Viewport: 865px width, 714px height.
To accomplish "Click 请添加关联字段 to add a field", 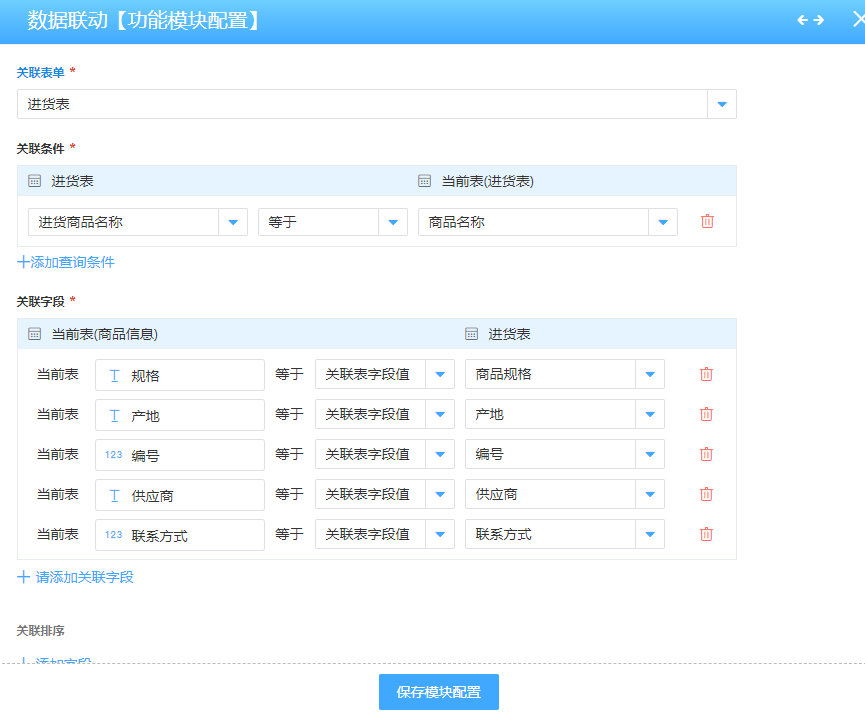I will click(76, 577).
